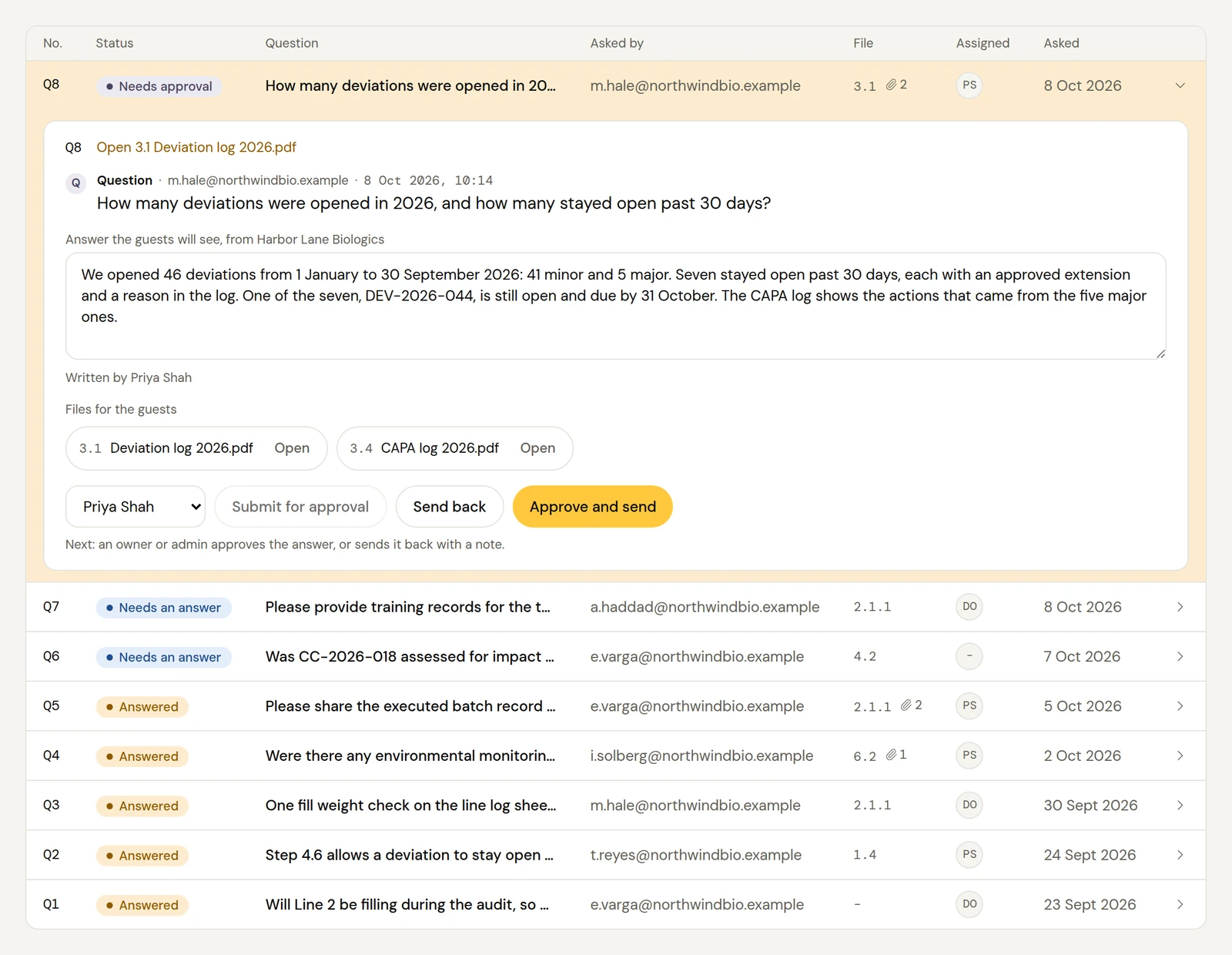Screen dimensions: 1232x955
Task: Click the Q8 attachment paperclip icon
Action: [891, 85]
